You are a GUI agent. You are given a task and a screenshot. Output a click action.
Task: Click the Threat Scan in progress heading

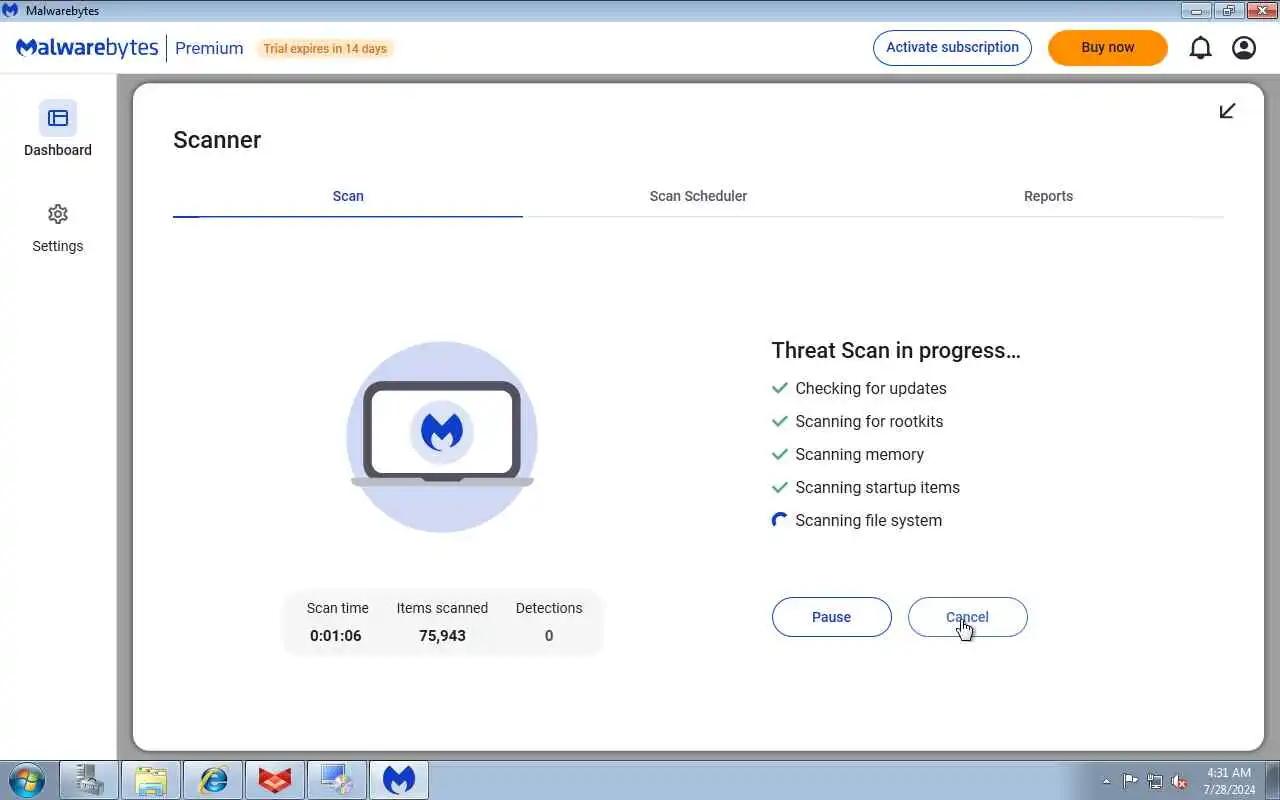[x=896, y=350]
